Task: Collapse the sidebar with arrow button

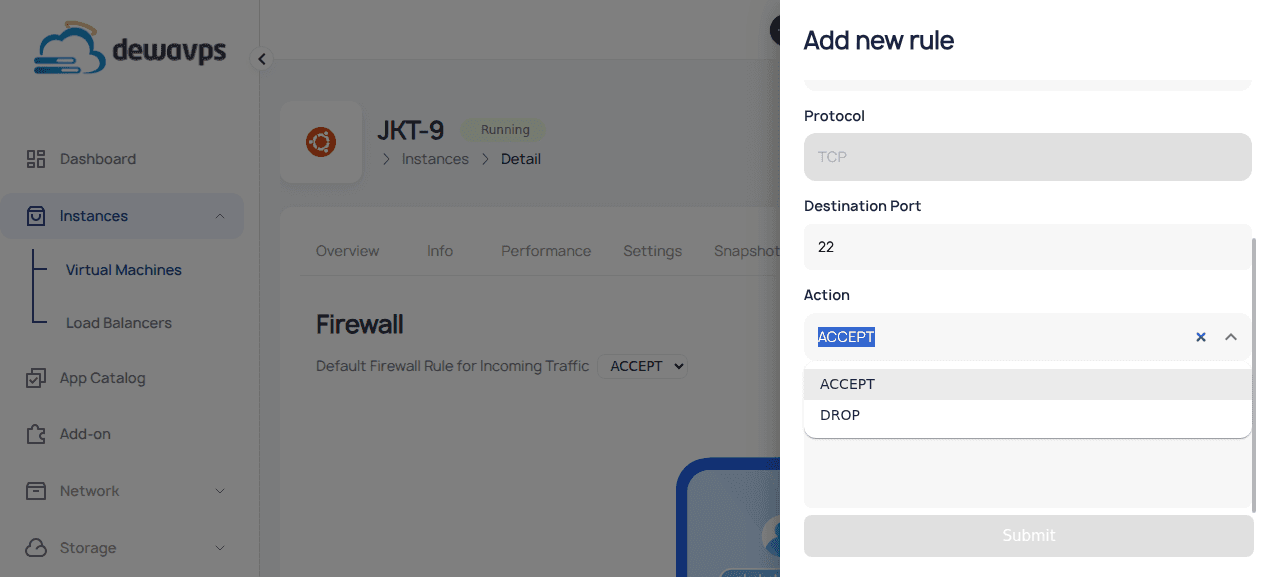Action: click(262, 59)
